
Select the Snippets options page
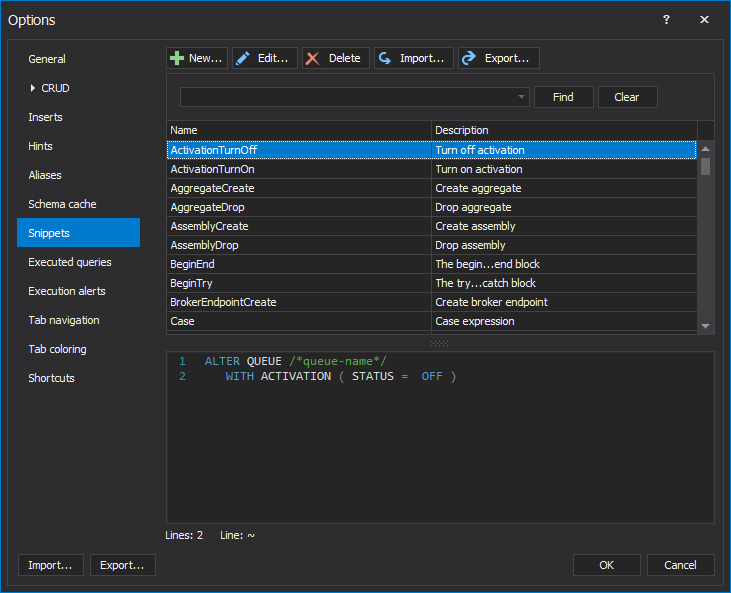(x=78, y=233)
